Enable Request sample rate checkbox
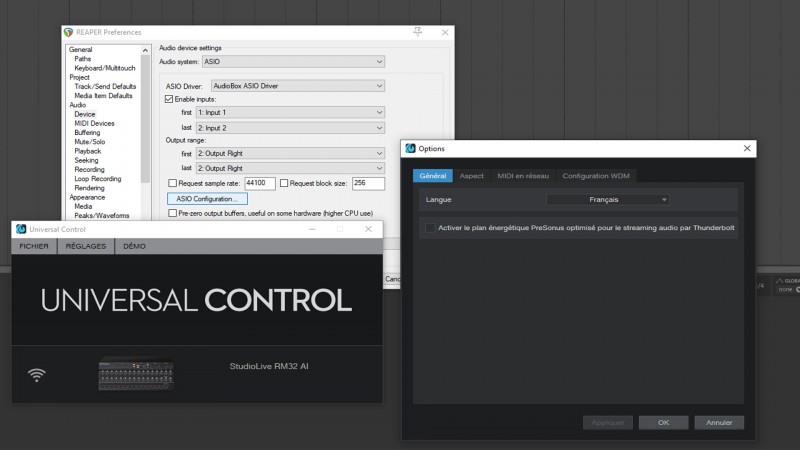The height and width of the screenshot is (450, 800). pyautogui.click(x=173, y=183)
